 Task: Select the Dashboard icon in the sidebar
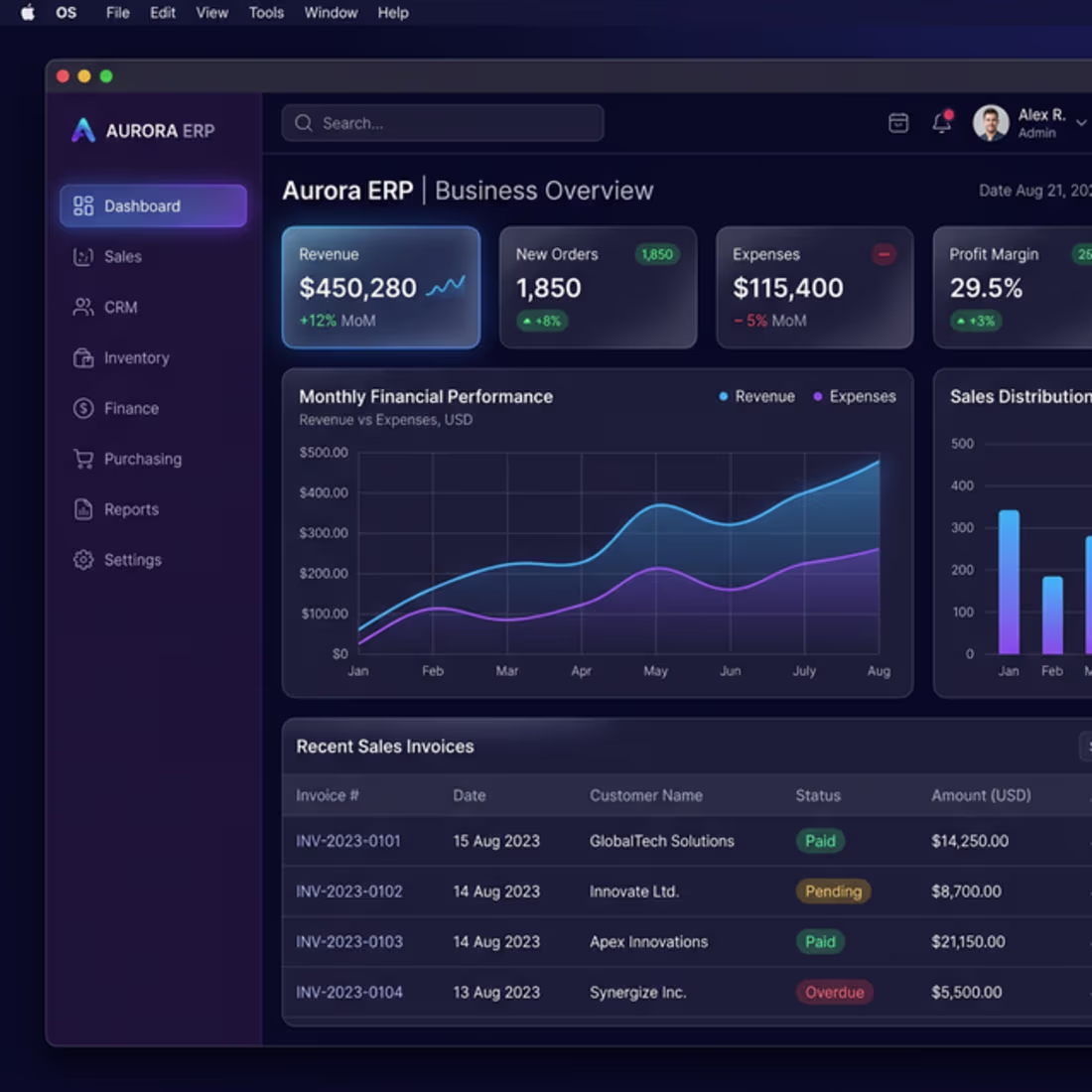[x=82, y=205]
